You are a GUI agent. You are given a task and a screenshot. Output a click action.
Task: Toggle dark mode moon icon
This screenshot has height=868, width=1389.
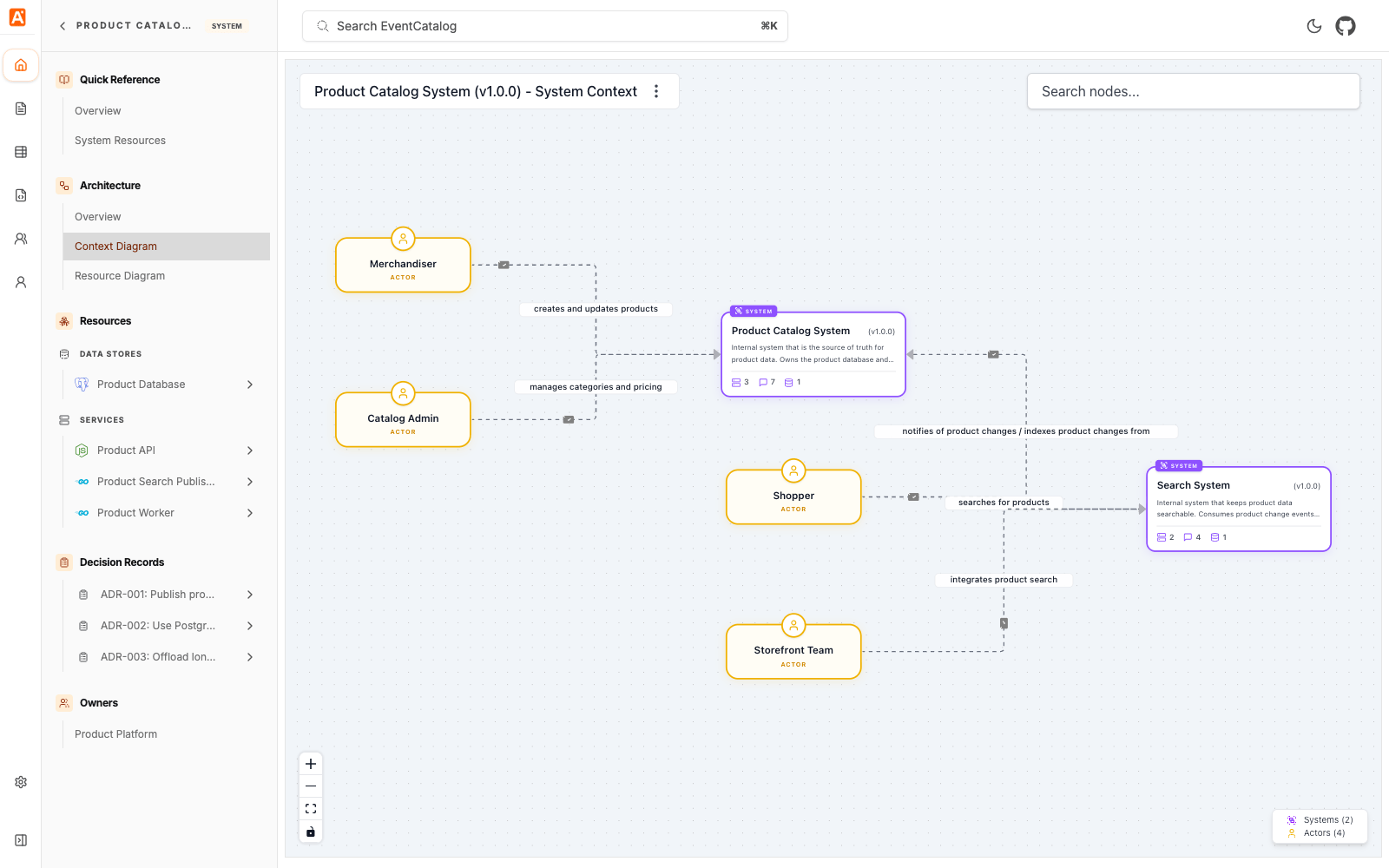coord(1314,26)
